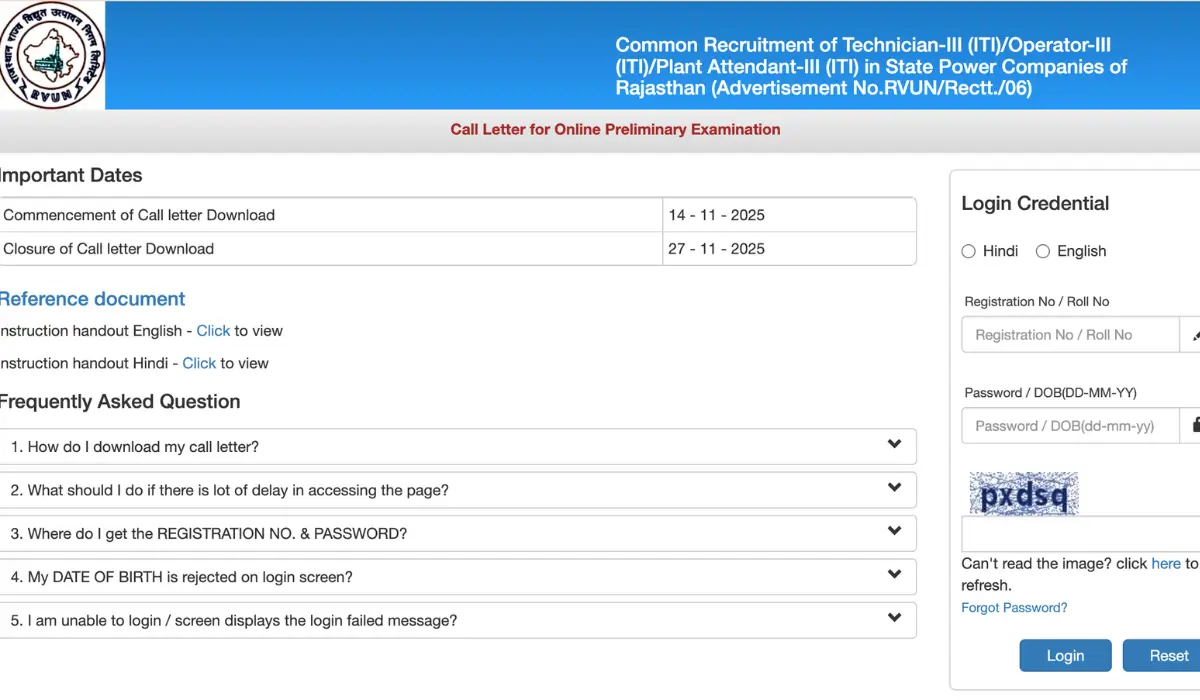Click the RVUN logo at top left
1200x700 pixels.
tap(52, 55)
